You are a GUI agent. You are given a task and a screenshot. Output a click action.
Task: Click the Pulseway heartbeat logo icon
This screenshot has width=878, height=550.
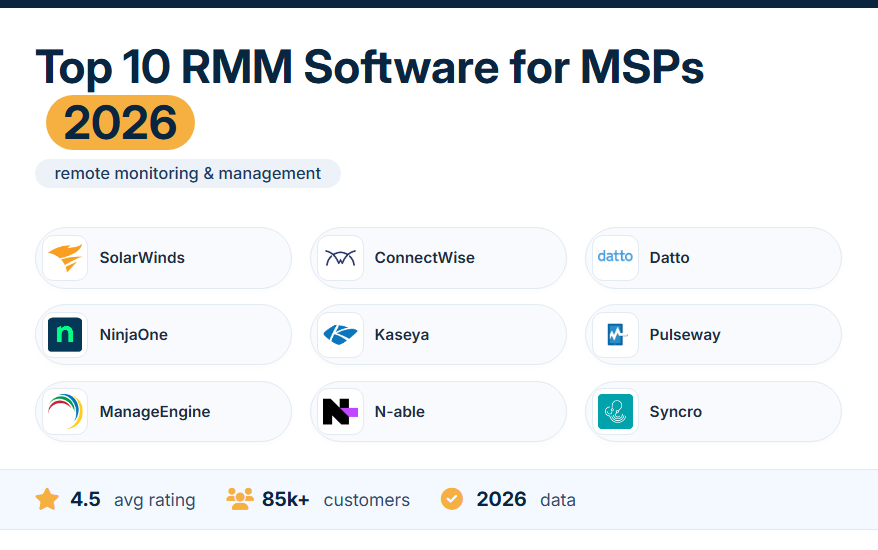[616, 334]
